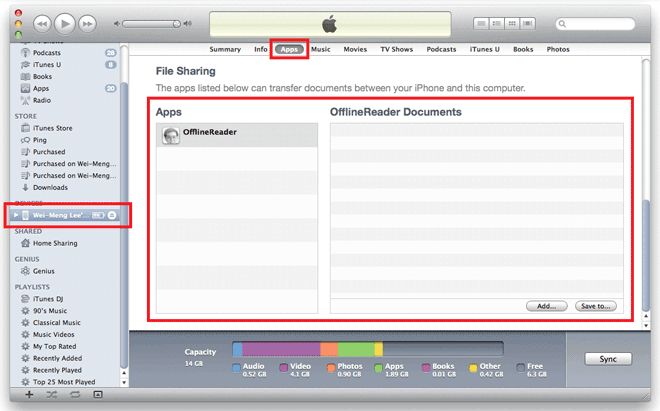The image size is (660, 411).
Task: Click the Add... button
Action: [x=546, y=306]
